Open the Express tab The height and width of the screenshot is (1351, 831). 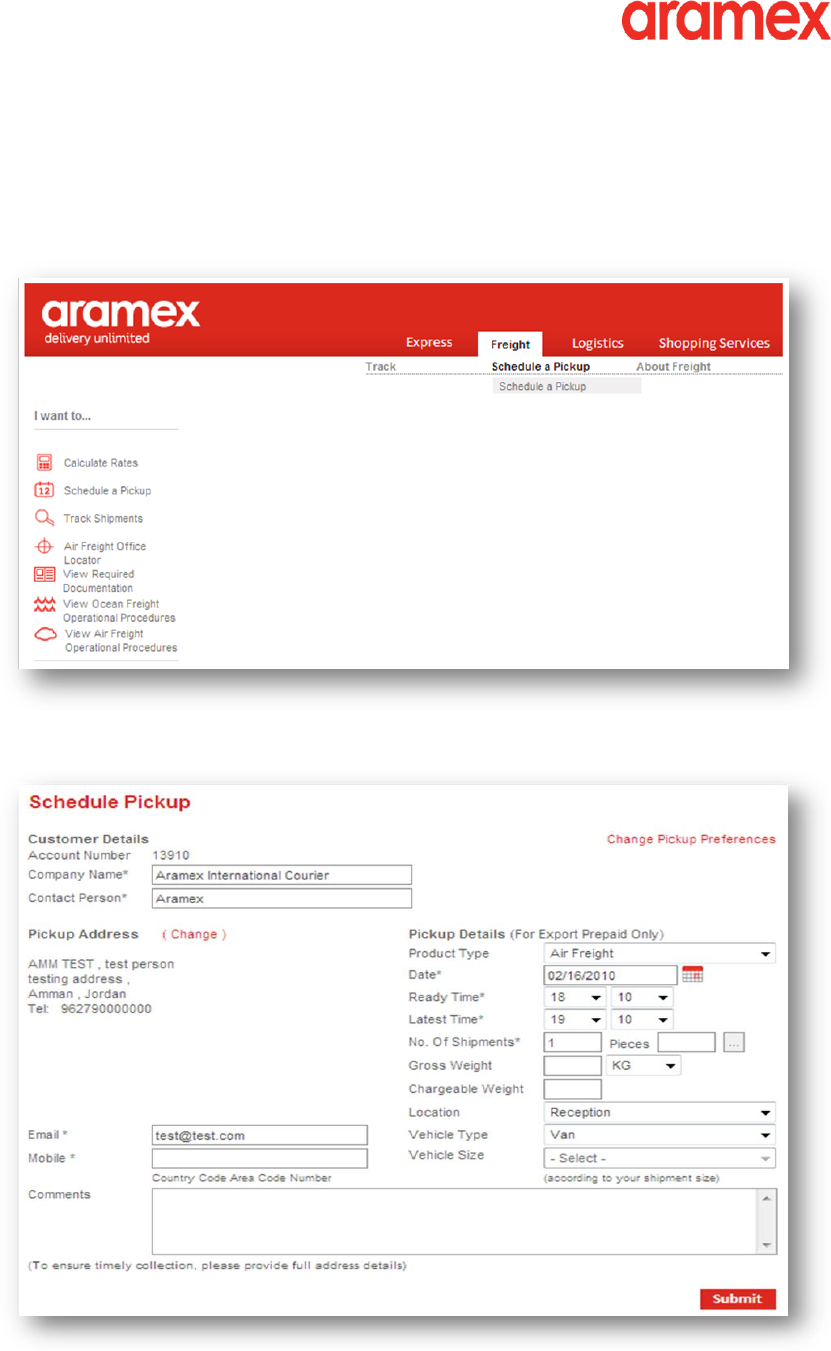[x=430, y=342]
